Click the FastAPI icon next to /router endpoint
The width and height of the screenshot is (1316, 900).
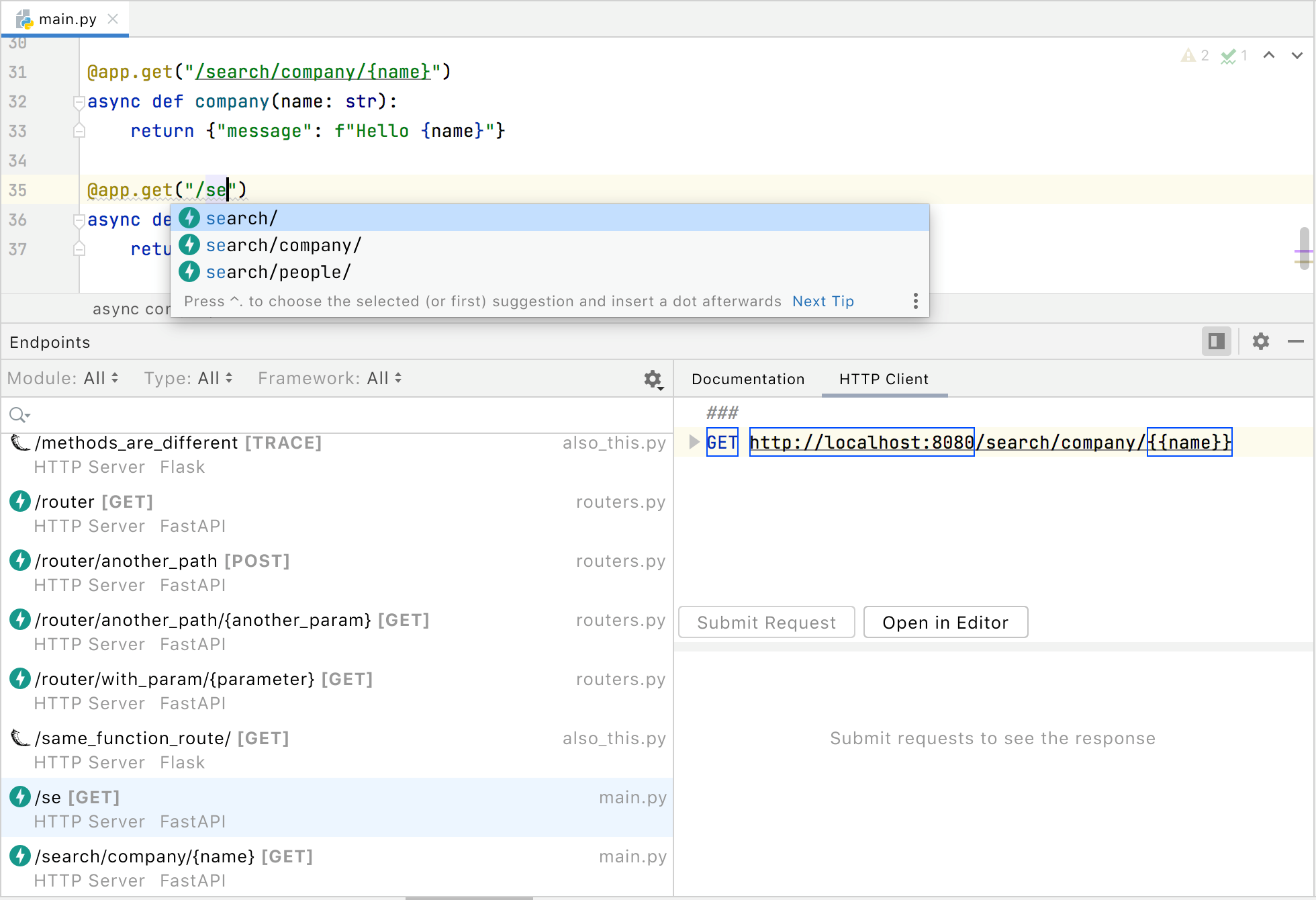click(x=19, y=501)
